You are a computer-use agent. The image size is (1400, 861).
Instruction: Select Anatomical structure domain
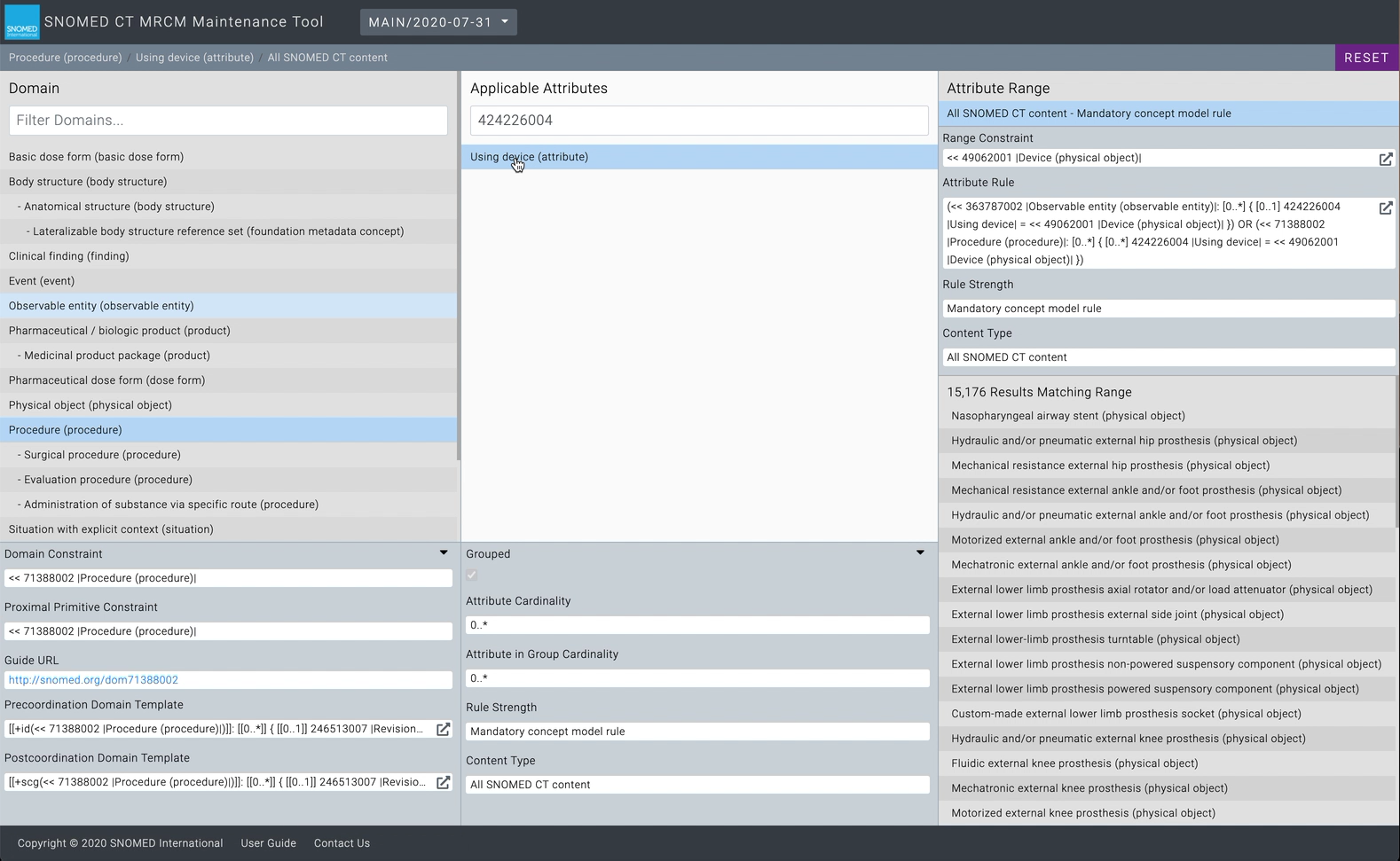229,207
